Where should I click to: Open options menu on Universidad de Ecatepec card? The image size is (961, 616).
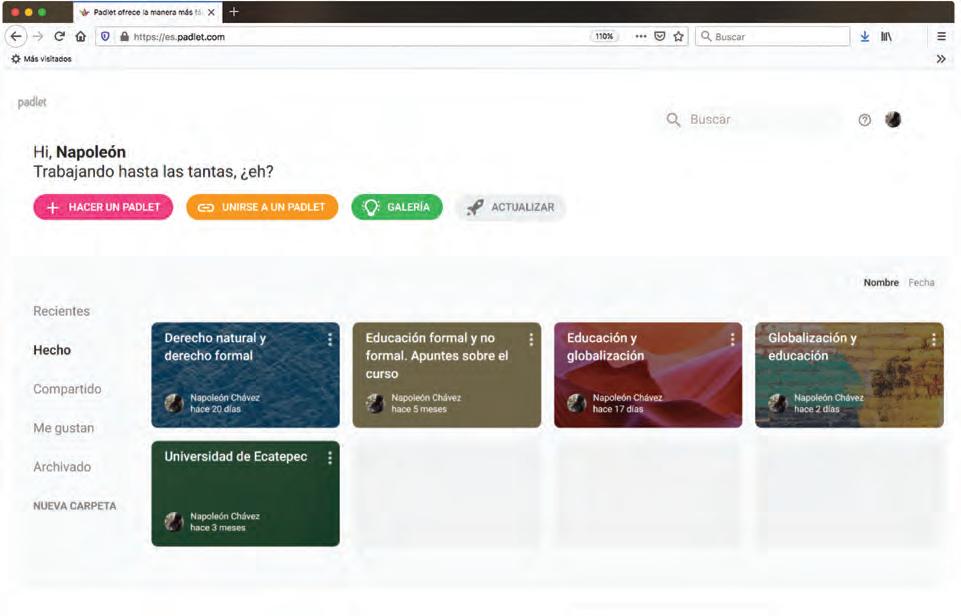pos(330,458)
